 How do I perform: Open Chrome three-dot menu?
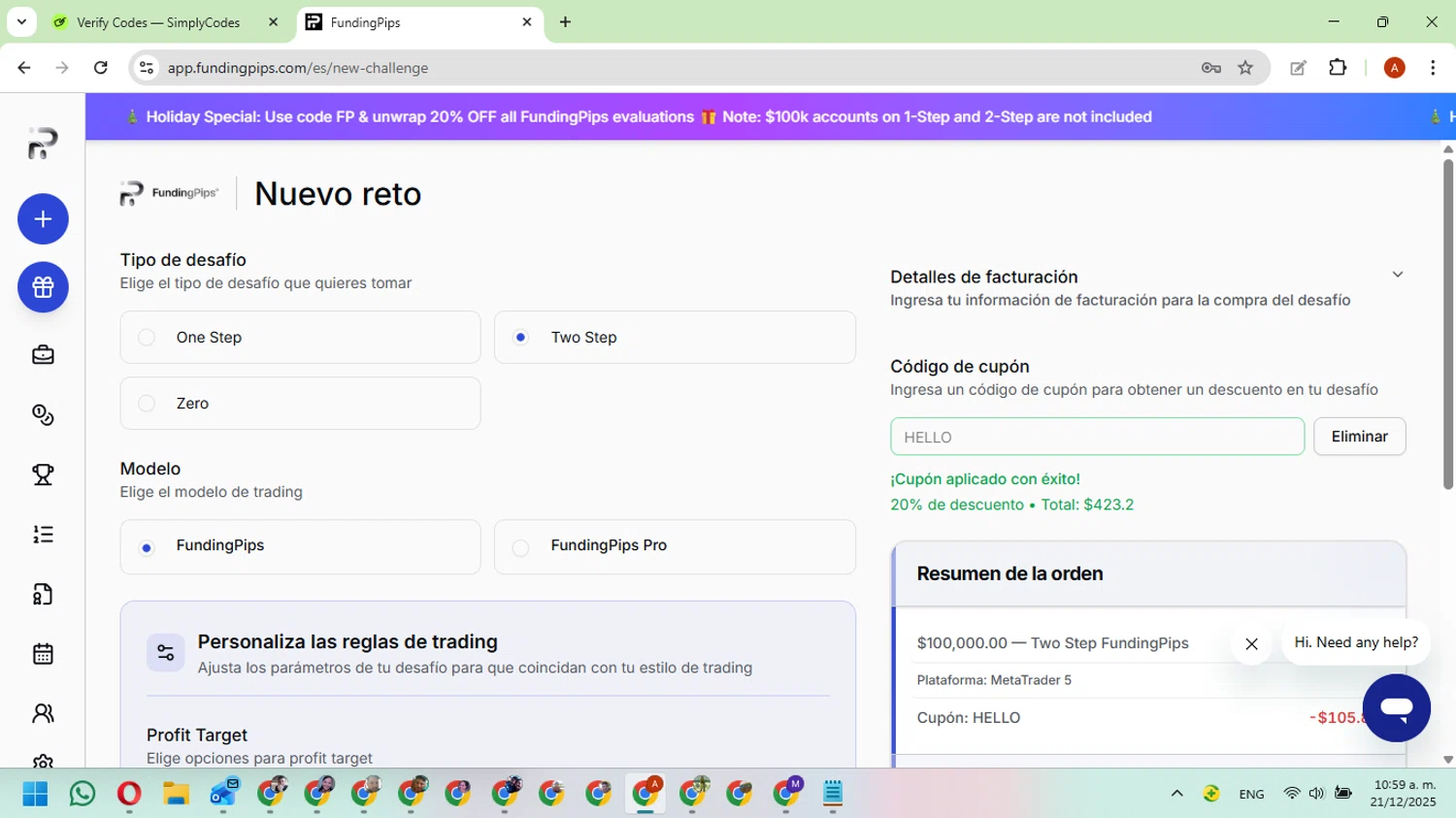(1433, 68)
